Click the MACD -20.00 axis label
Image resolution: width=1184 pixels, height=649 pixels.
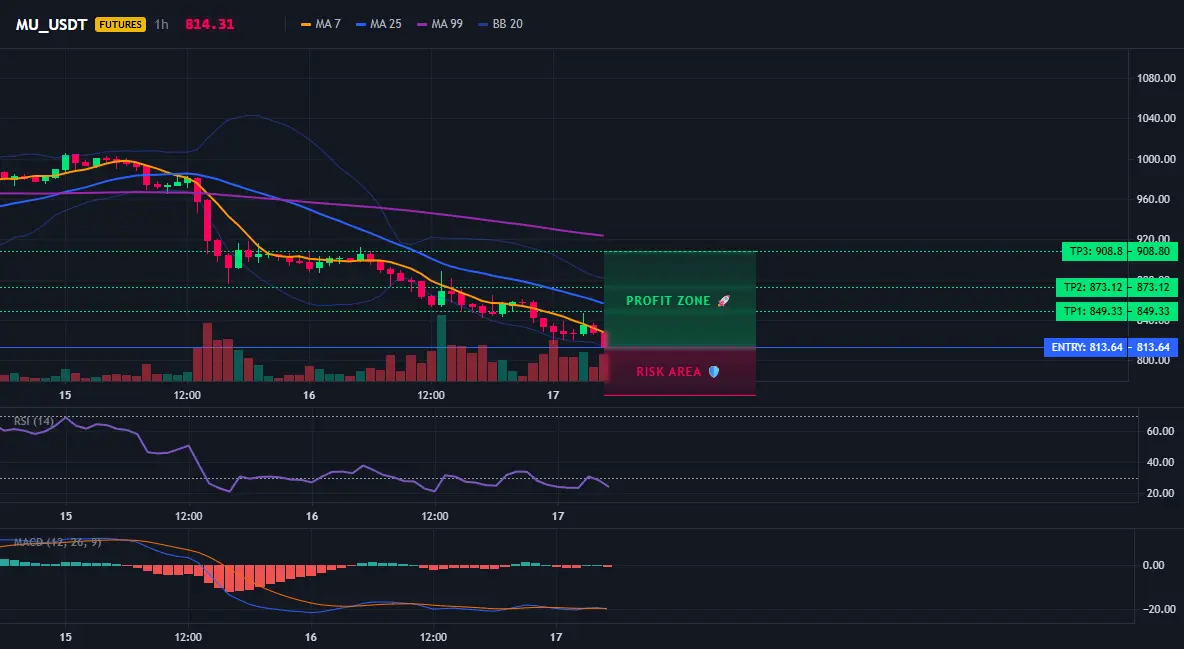[1159, 609]
